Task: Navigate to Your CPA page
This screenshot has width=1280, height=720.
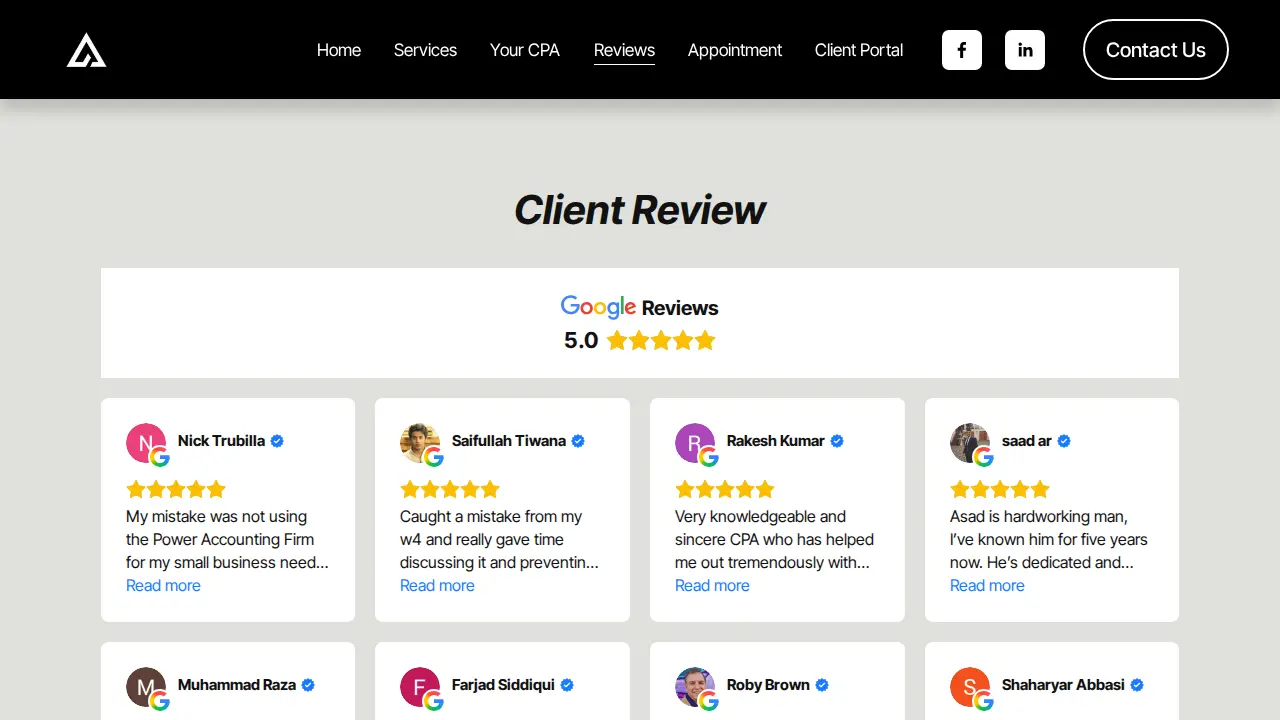Action: click(x=525, y=50)
